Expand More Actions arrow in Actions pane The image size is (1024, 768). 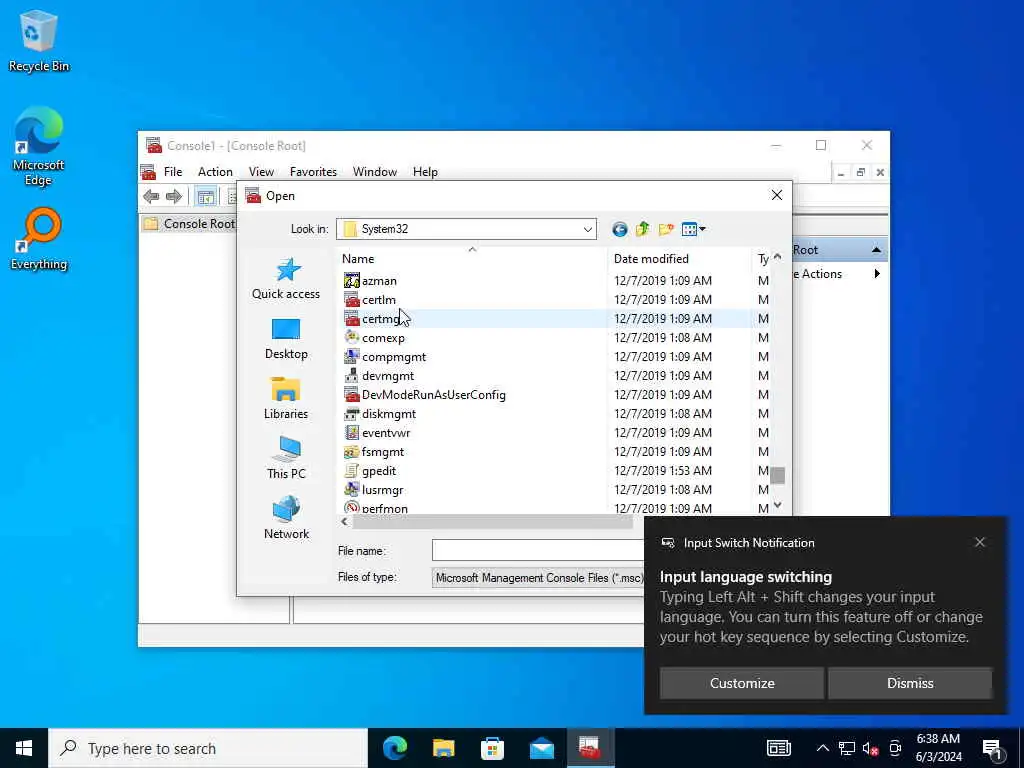pos(877,274)
